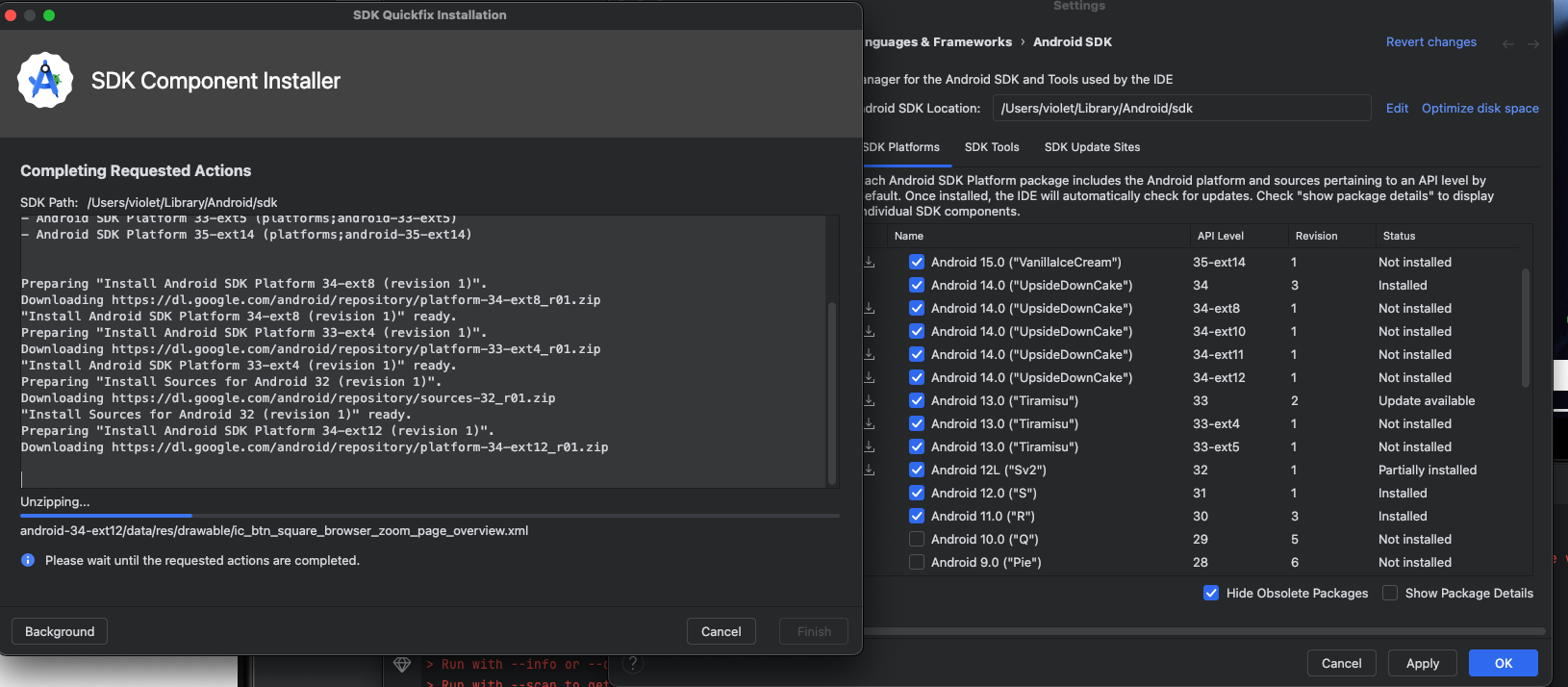This screenshot has height=687, width=1568.
Task: Click download icon for API 34-ext8 row
Action: [x=870, y=308]
